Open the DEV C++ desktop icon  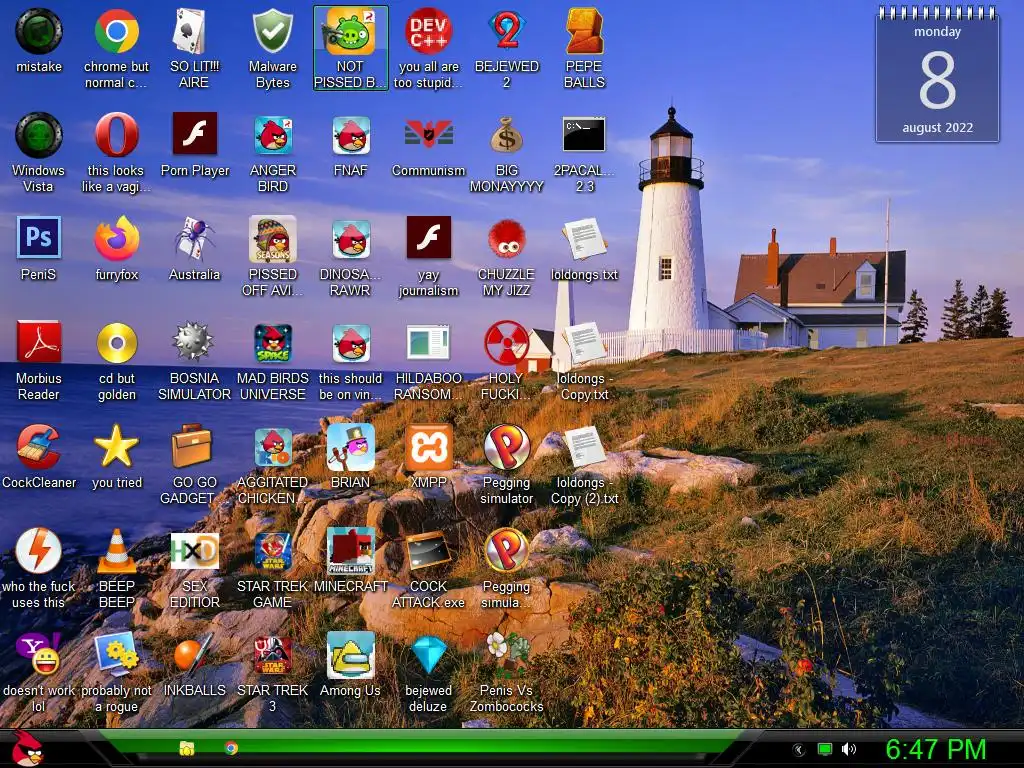[x=428, y=31]
